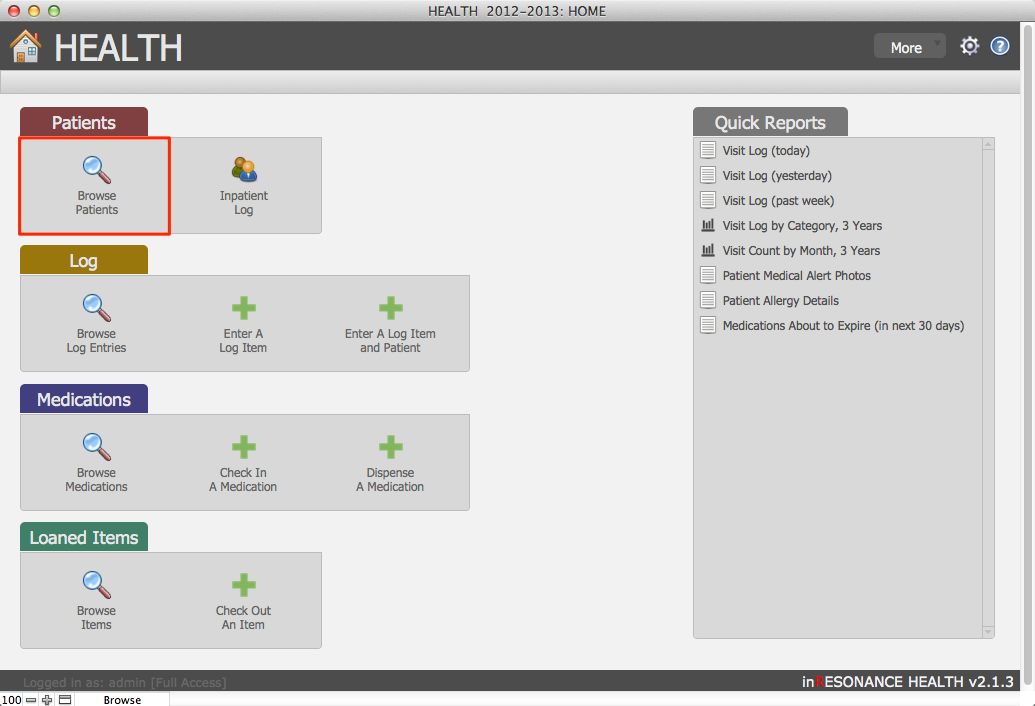Open Patient Allergy Details report

pyautogui.click(x=780, y=301)
